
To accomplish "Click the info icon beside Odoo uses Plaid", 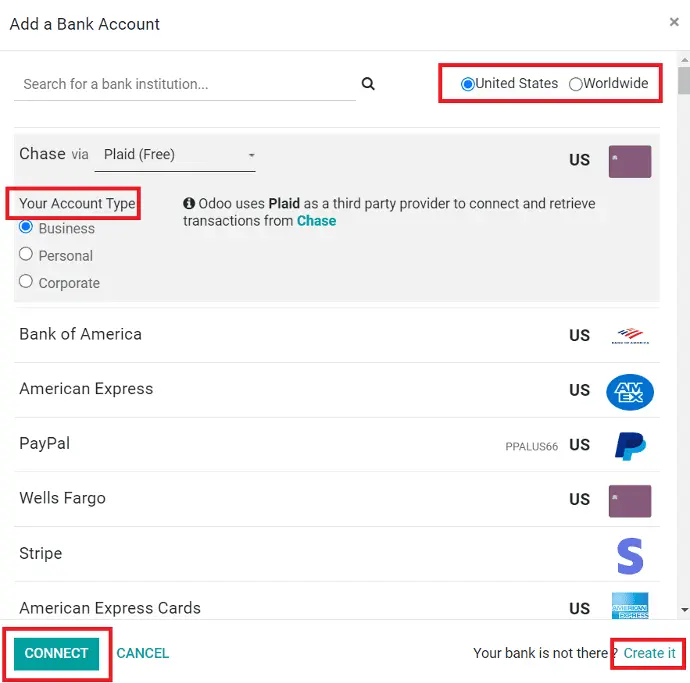I will pyautogui.click(x=189, y=203).
